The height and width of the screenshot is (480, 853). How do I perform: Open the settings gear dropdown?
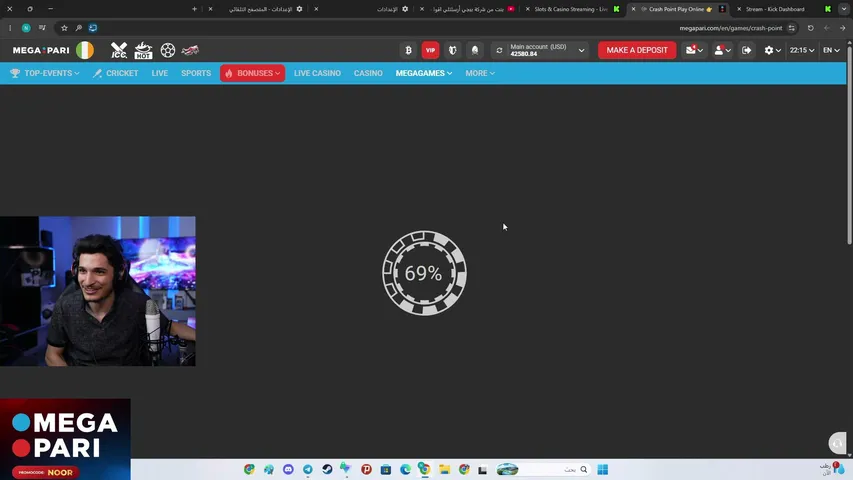pyautogui.click(x=772, y=50)
